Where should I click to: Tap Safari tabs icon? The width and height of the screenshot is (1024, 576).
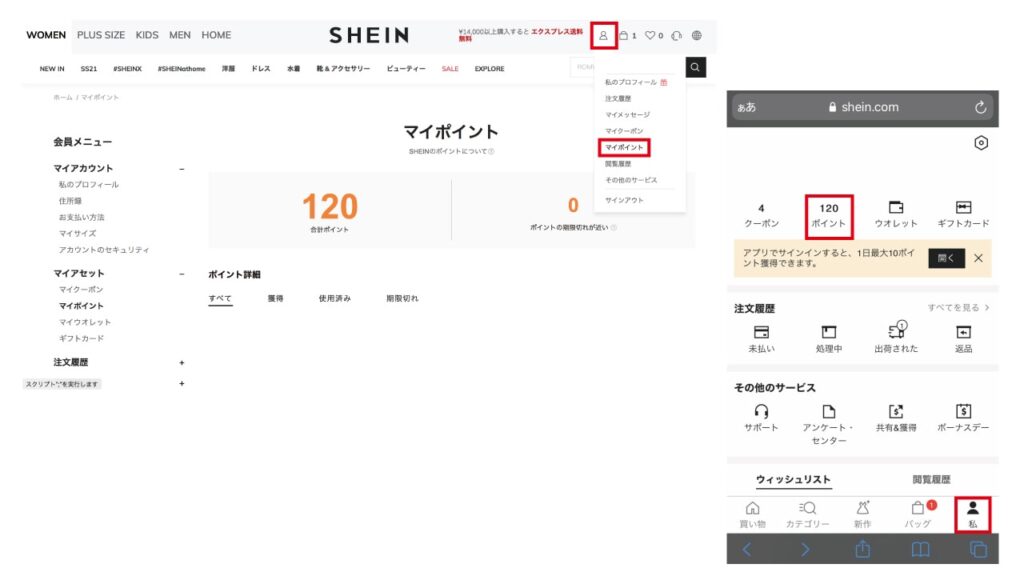(978, 549)
